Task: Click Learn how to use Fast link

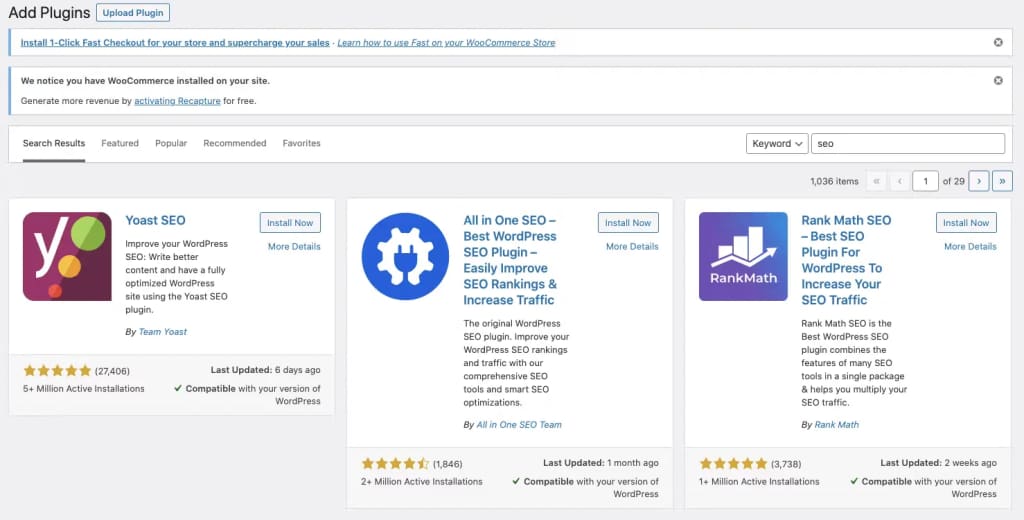Action: [446, 42]
